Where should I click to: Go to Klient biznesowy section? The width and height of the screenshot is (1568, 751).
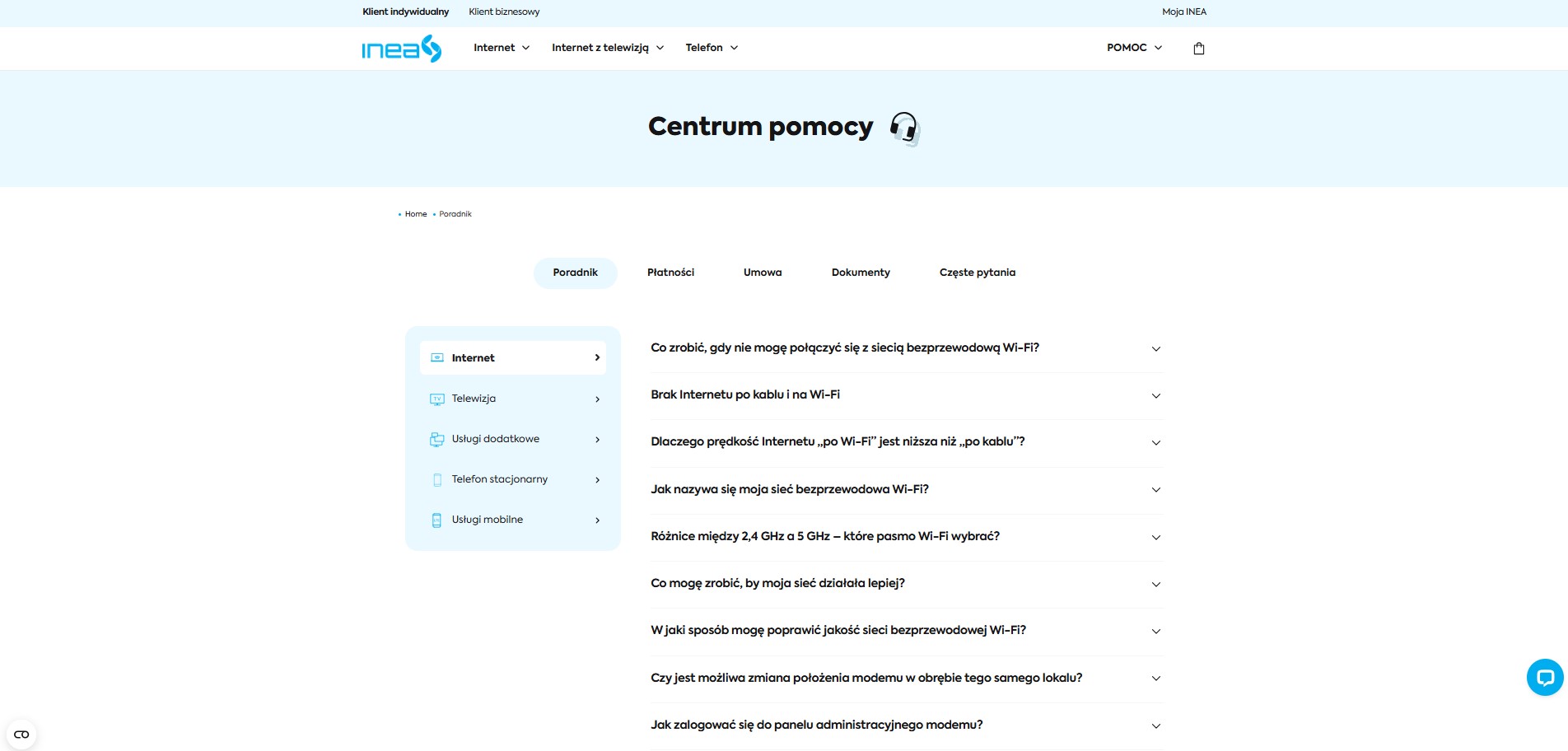point(504,12)
